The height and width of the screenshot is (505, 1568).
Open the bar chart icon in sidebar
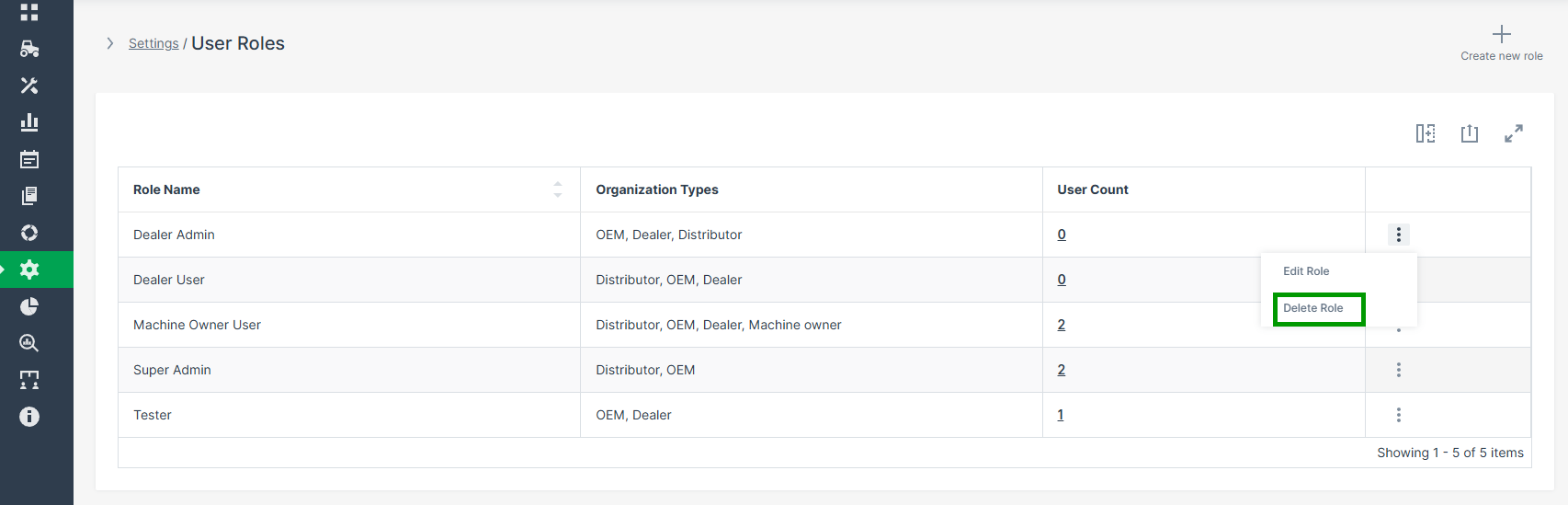(29, 122)
